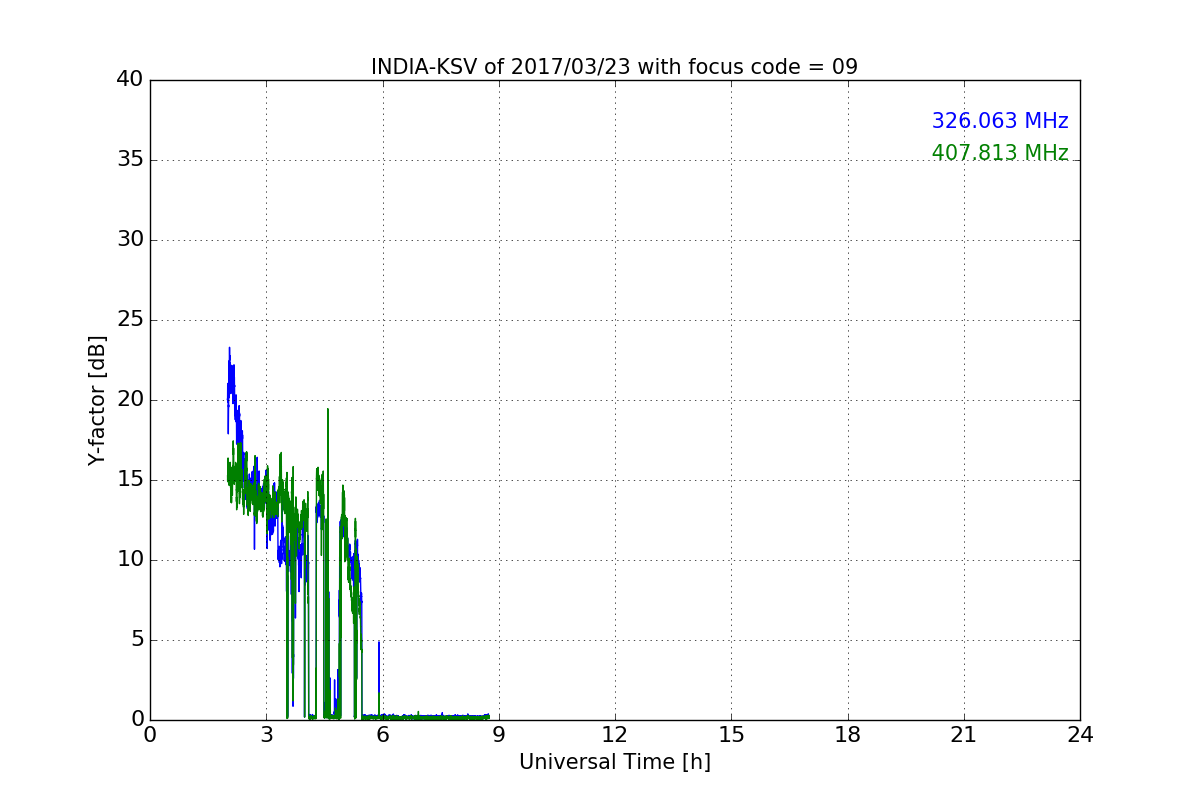Click y-axis tick label 20
The height and width of the screenshot is (800, 1200).
pos(130,400)
